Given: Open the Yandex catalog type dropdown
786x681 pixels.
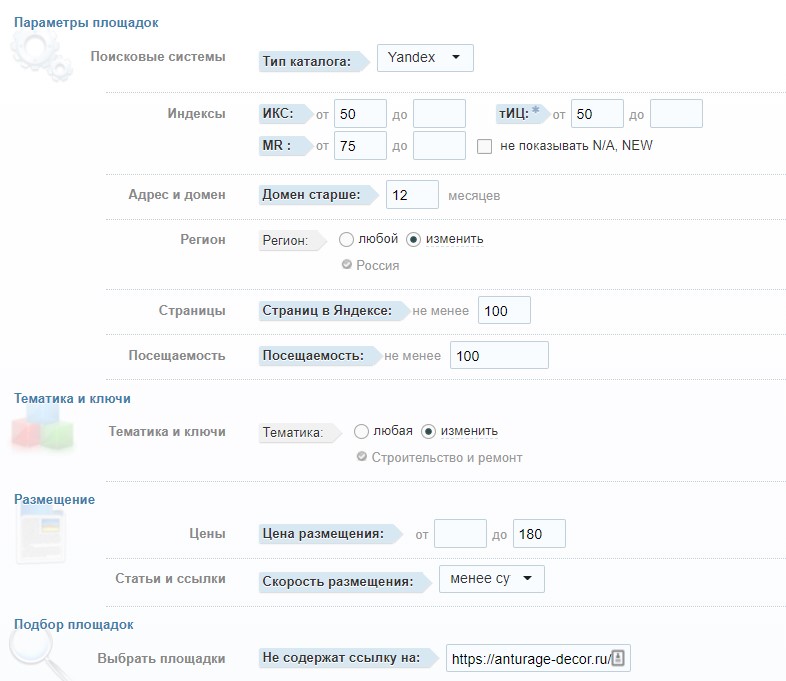Looking at the screenshot, I should click(425, 58).
